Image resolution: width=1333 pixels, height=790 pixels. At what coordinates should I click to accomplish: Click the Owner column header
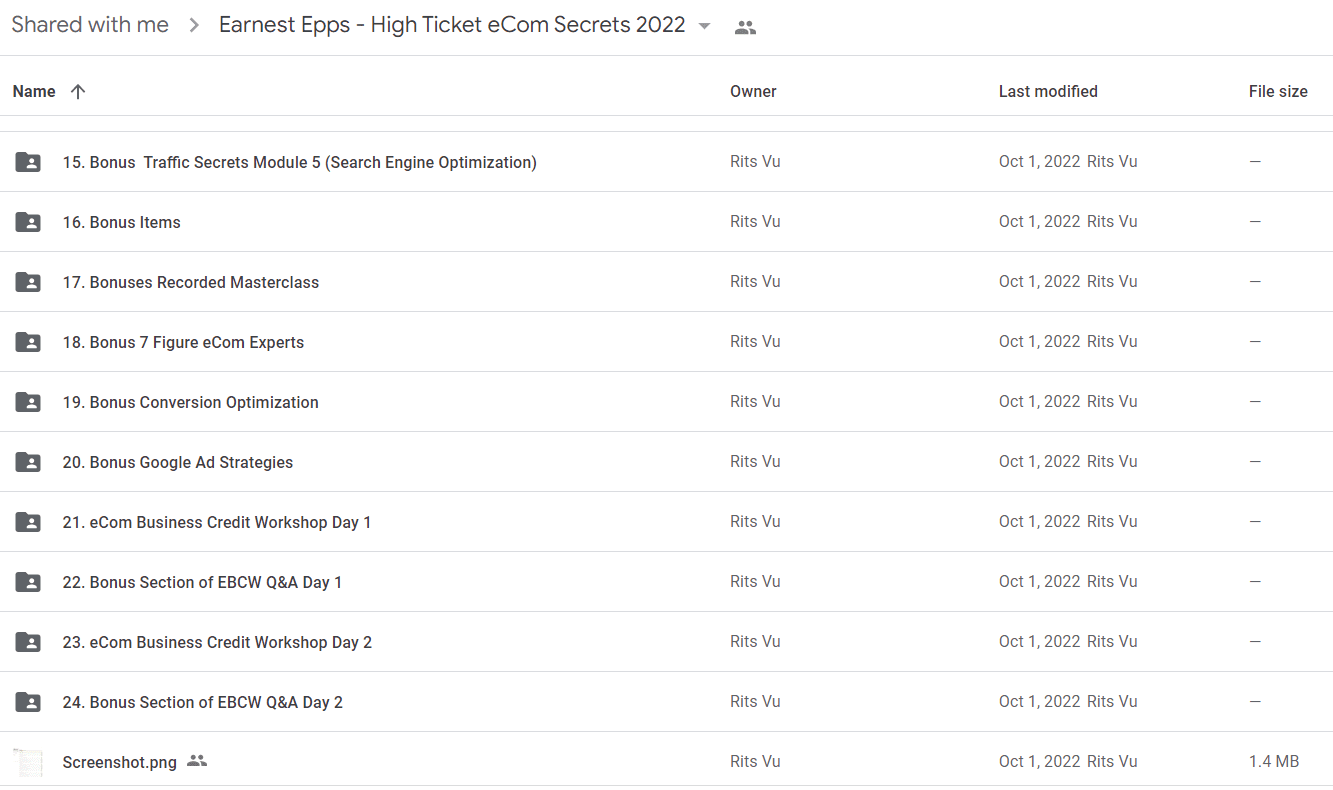pos(753,92)
